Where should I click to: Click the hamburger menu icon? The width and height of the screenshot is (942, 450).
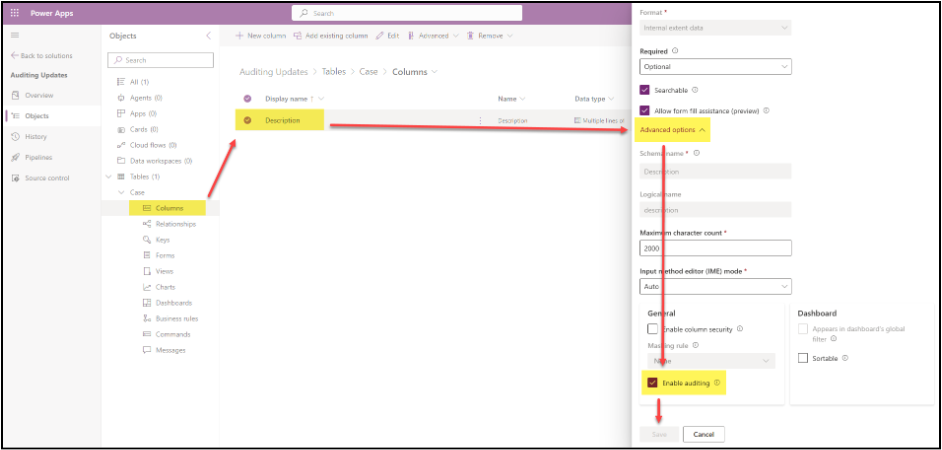click(x=14, y=35)
